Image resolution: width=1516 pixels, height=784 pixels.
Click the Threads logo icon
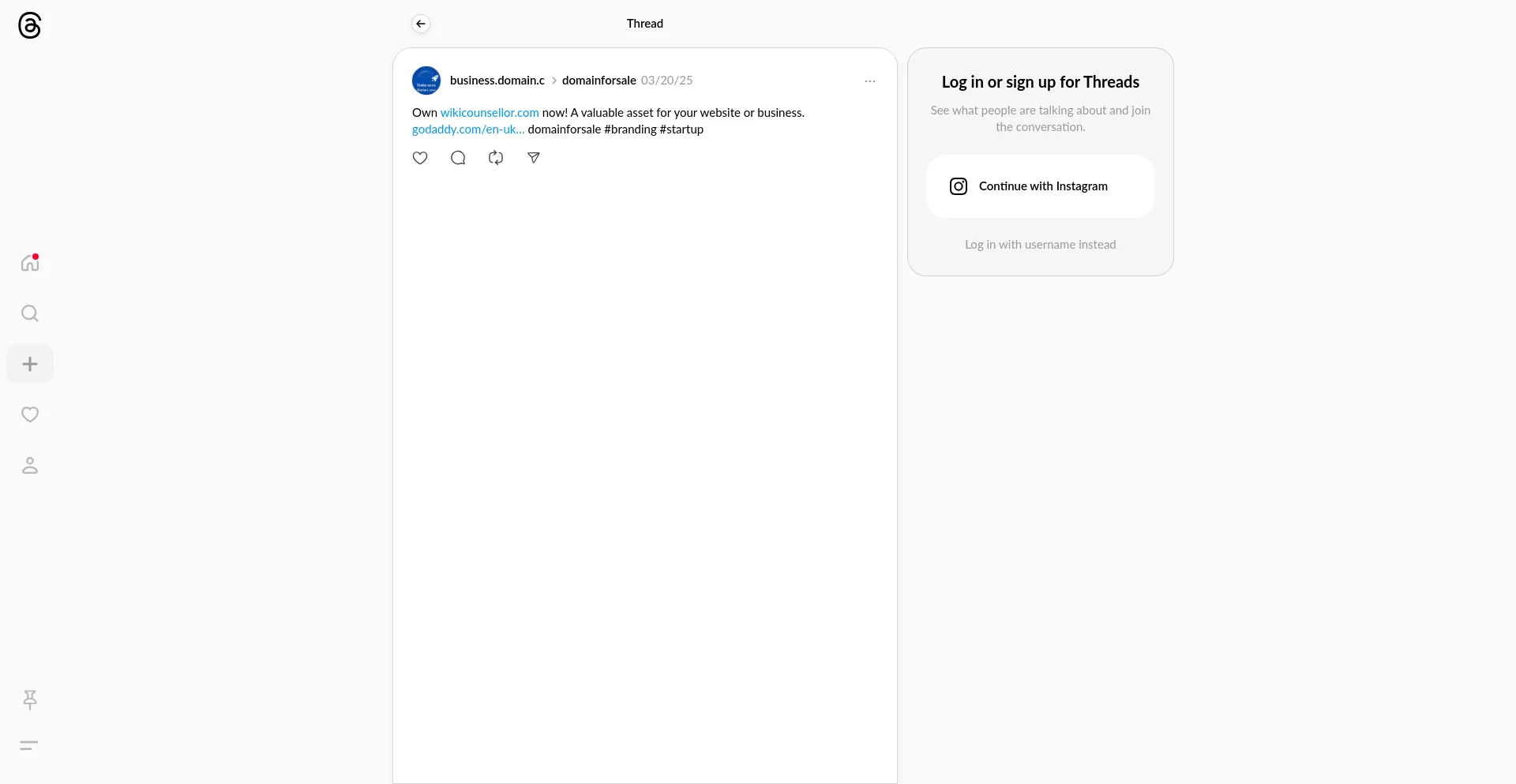tap(29, 25)
